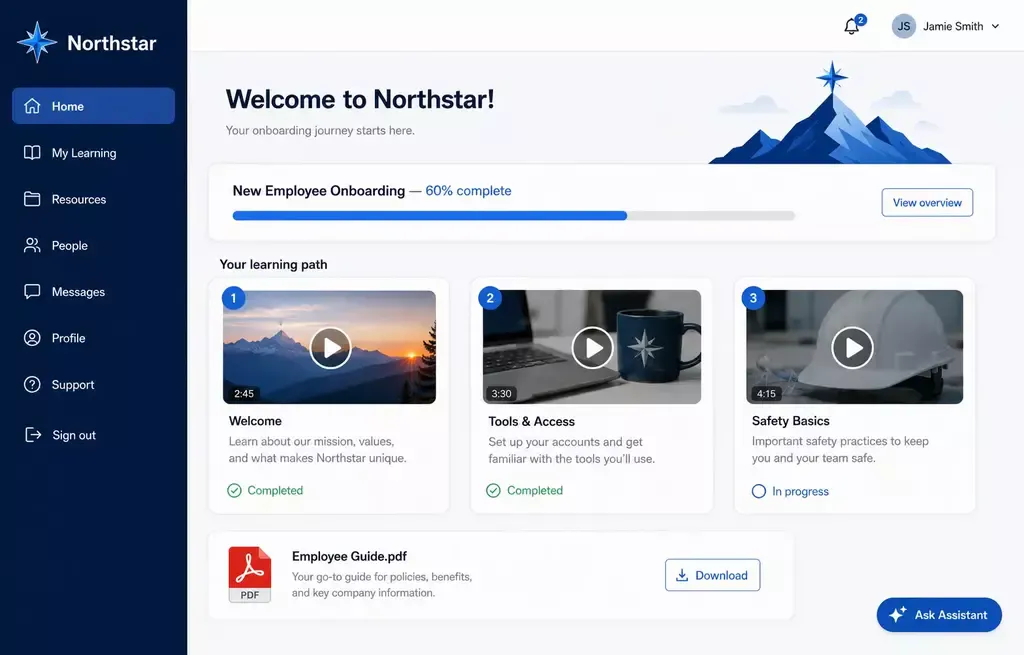Click the sparkle icon on Ask Assistant
The image size is (1024, 655).
(897, 614)
